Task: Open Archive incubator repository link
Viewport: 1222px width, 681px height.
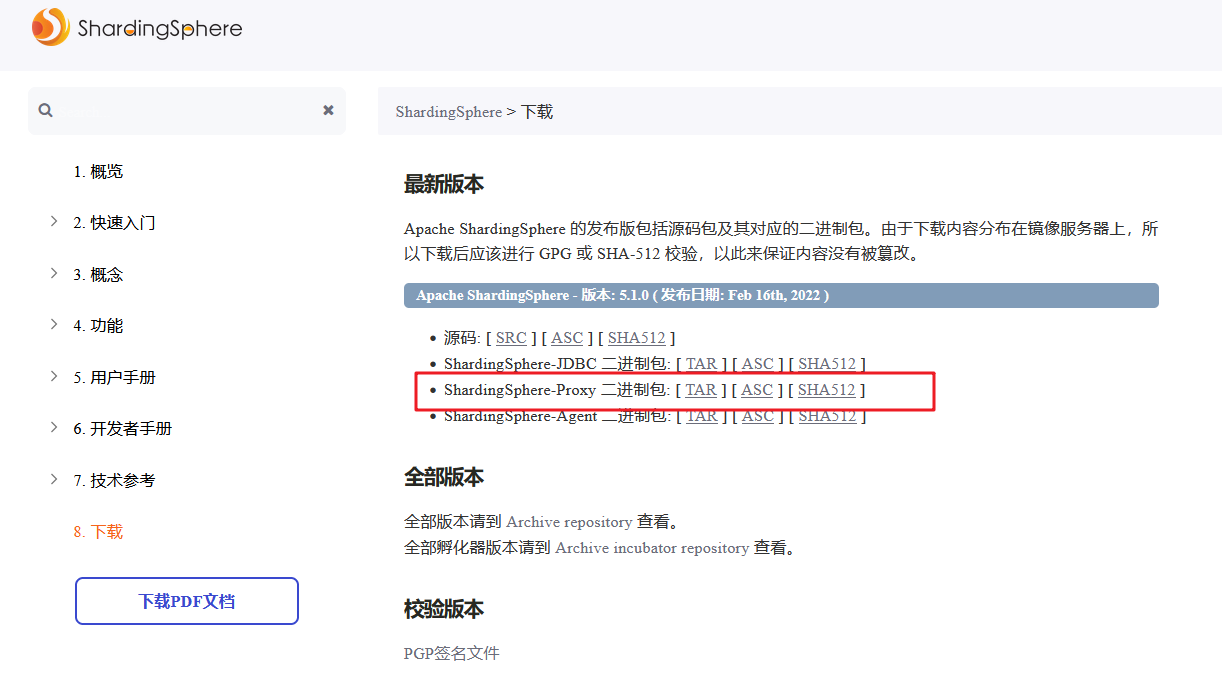Action: coord(652,548)
